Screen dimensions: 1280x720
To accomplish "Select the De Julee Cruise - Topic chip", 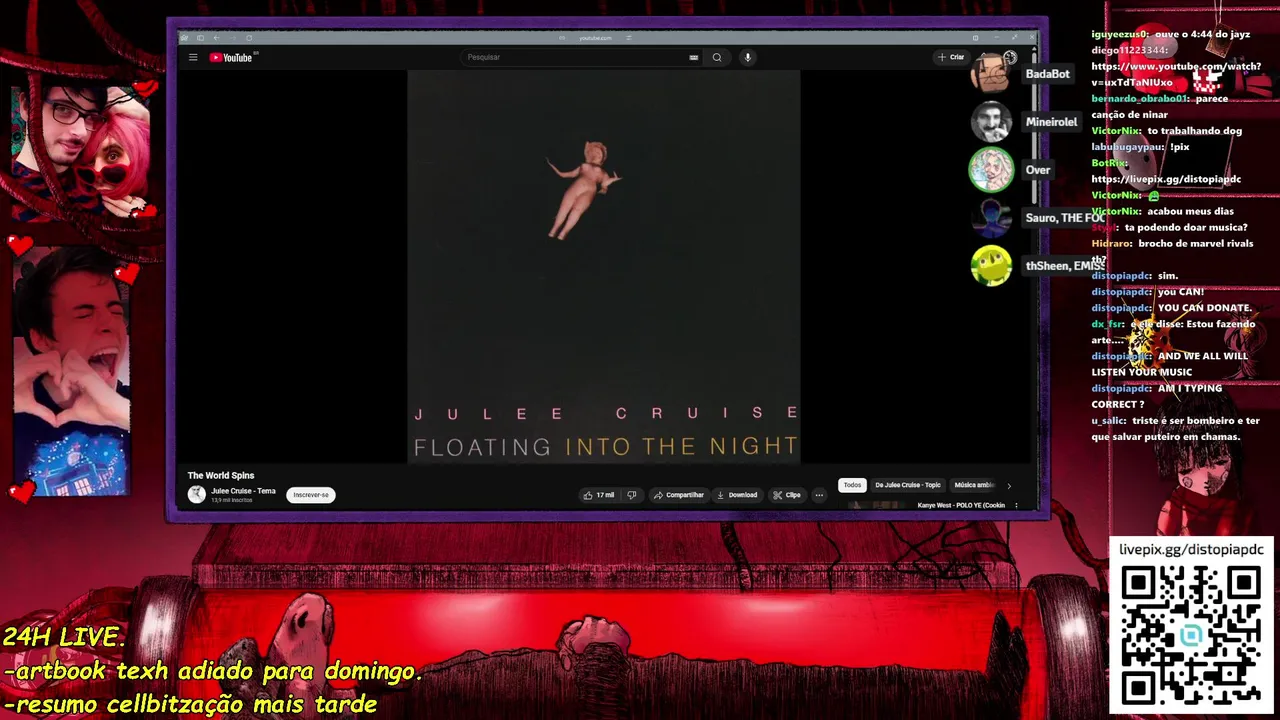I will [x=908, y=485].
